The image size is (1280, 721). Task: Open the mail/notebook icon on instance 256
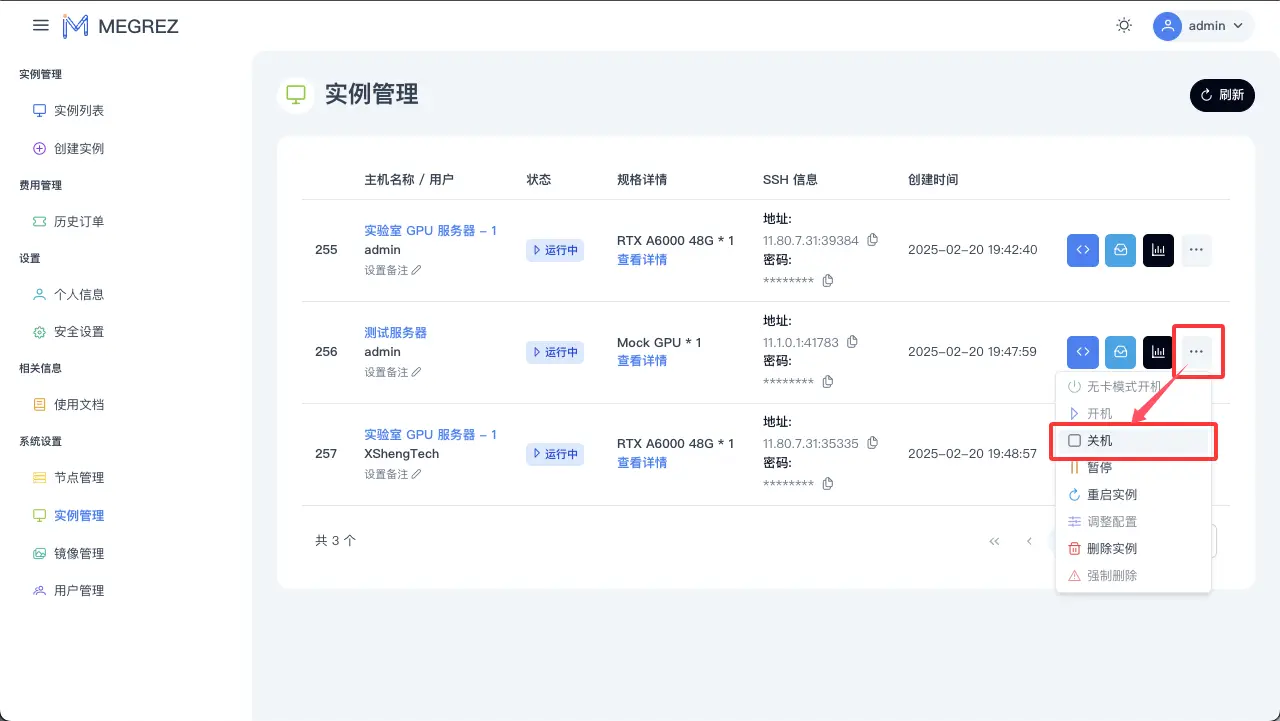pos(1120,351)
